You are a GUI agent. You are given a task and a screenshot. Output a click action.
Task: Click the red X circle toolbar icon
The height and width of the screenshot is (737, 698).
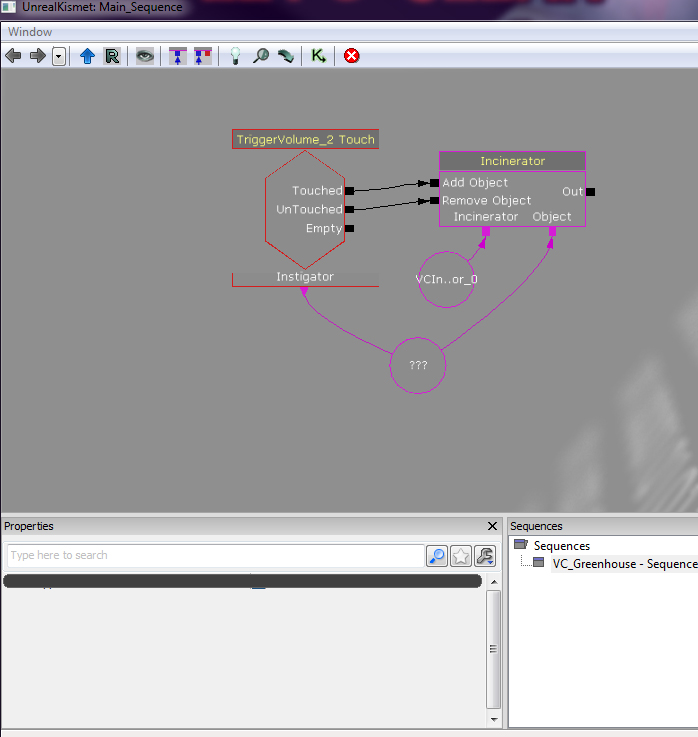point(352,56)
